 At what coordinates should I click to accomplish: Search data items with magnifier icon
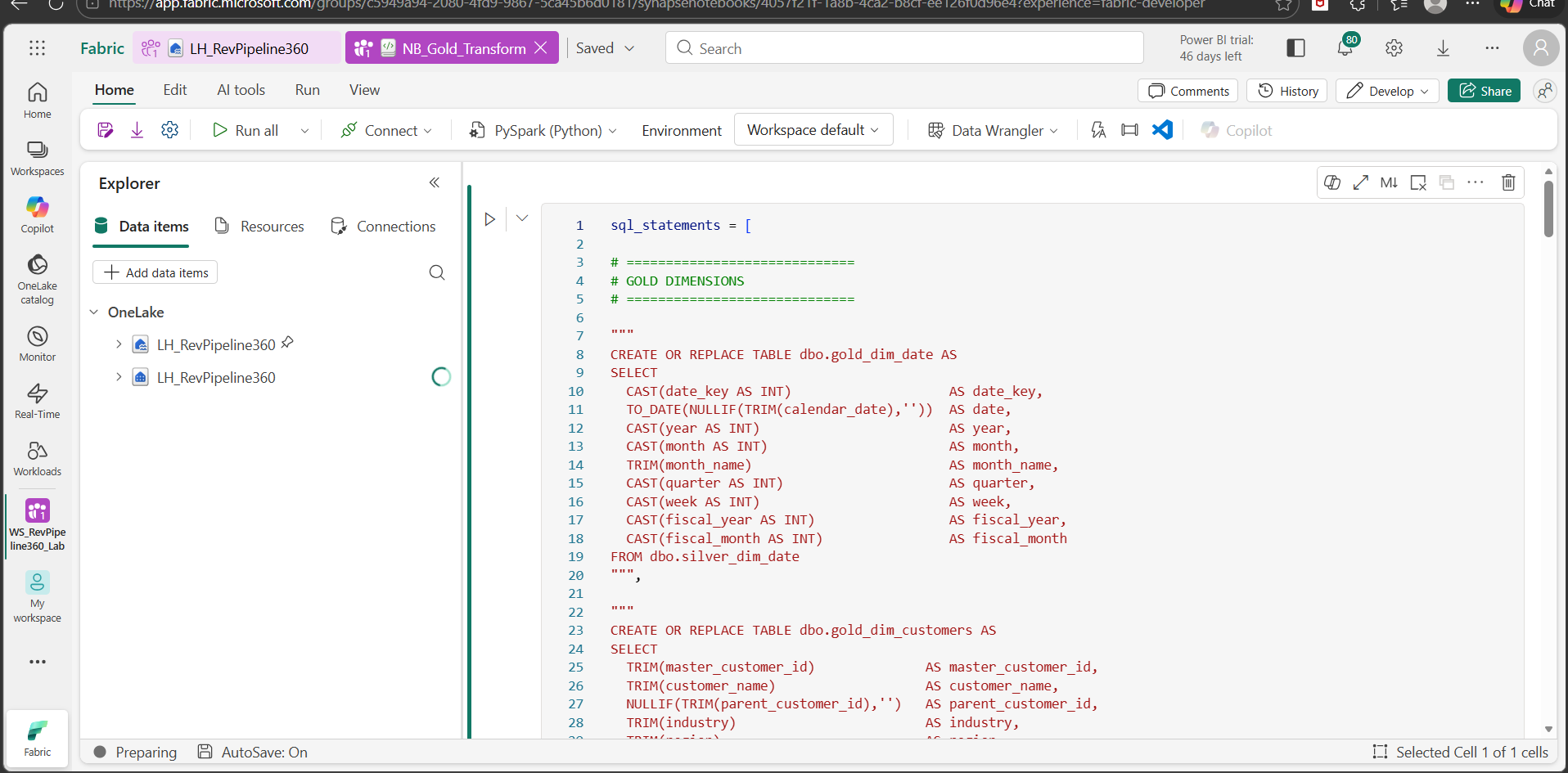(x=437, y=272)
